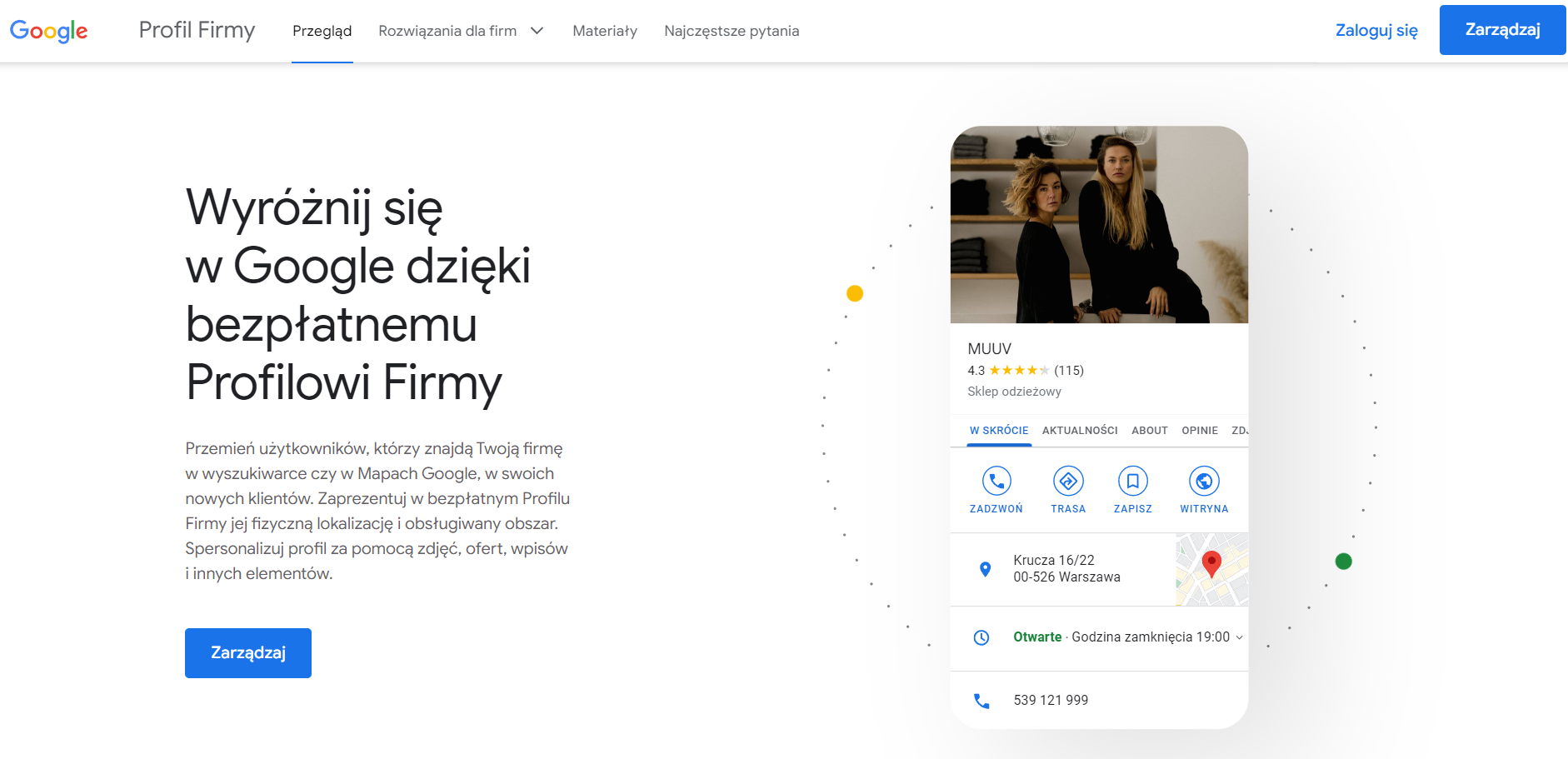This screenshot has width=1568, height=759.
Task: Tap the Trasa directions icon
Action: [1068, 481]
